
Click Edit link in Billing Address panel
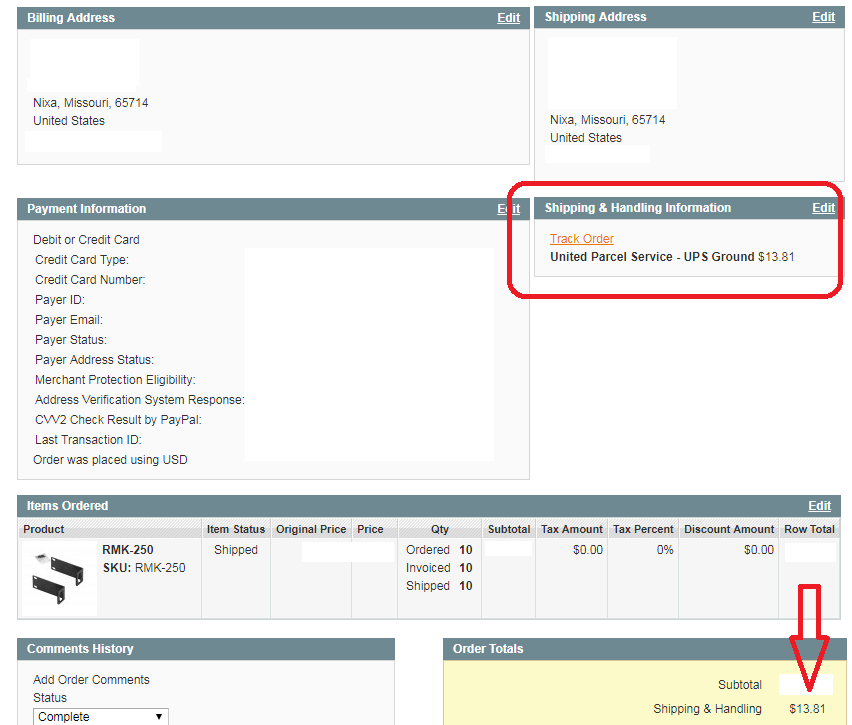click(x=508, y=18)
